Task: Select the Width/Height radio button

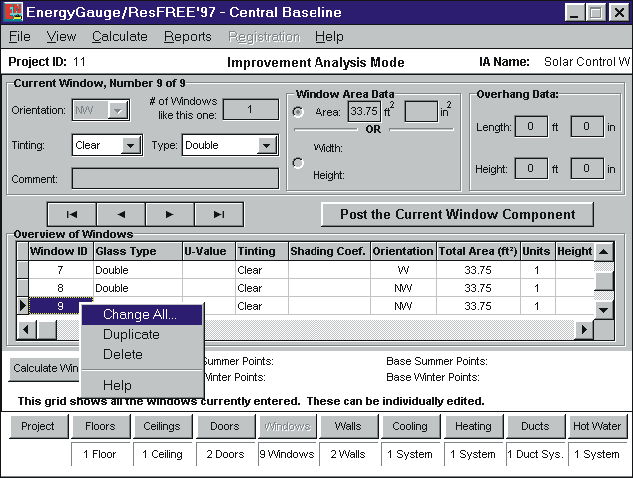Action: click(x=298, y=163)
